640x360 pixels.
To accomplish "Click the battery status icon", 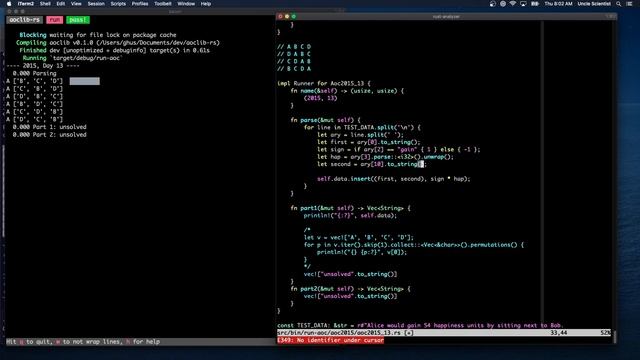I will click(535, 4).
